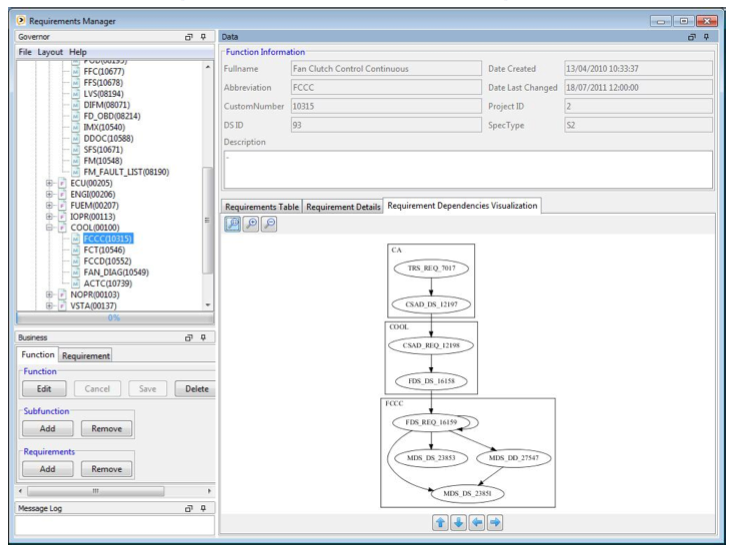
Task: Click the Requirements Manager app icon
Action: coord(21,21)
